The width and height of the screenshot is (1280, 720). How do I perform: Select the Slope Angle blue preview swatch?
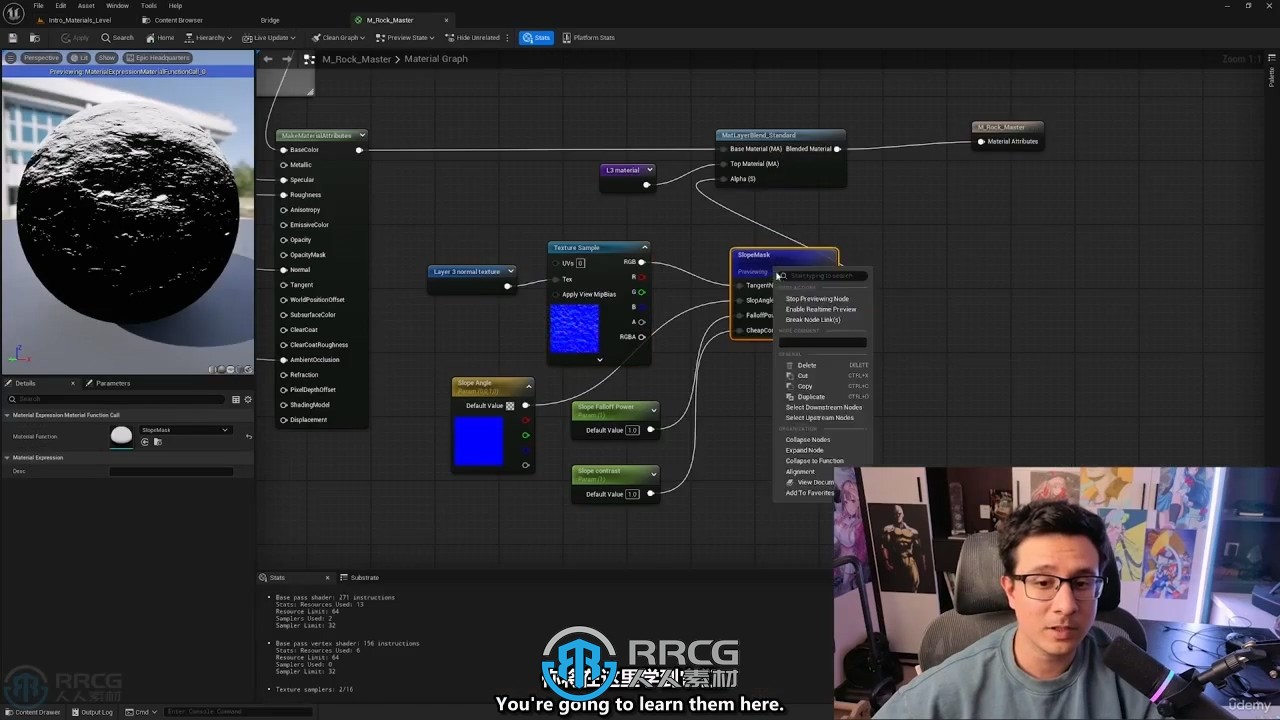tap(479, 441)
